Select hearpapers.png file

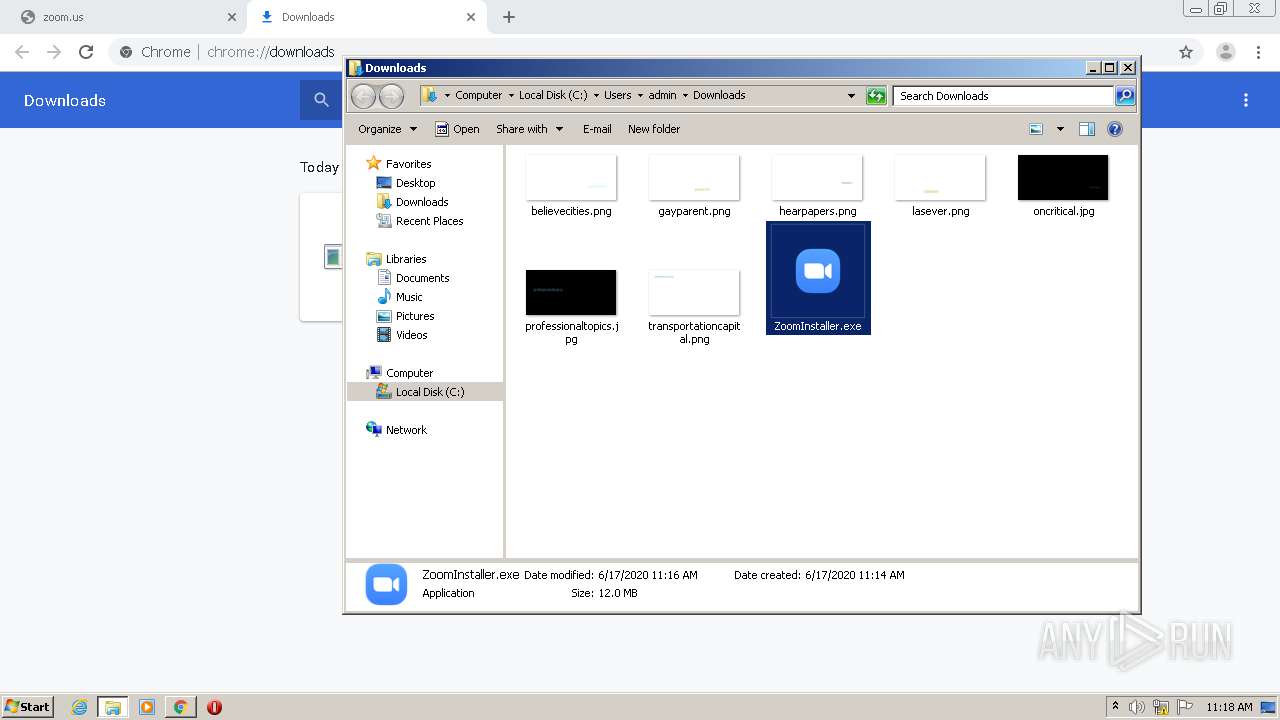click(x=817, y=186)
